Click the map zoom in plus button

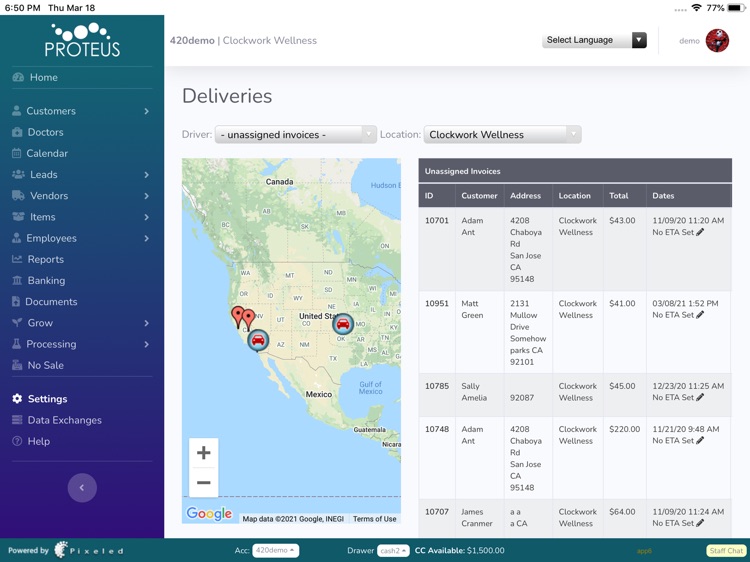pyautogui.click(x=203, y=453)
